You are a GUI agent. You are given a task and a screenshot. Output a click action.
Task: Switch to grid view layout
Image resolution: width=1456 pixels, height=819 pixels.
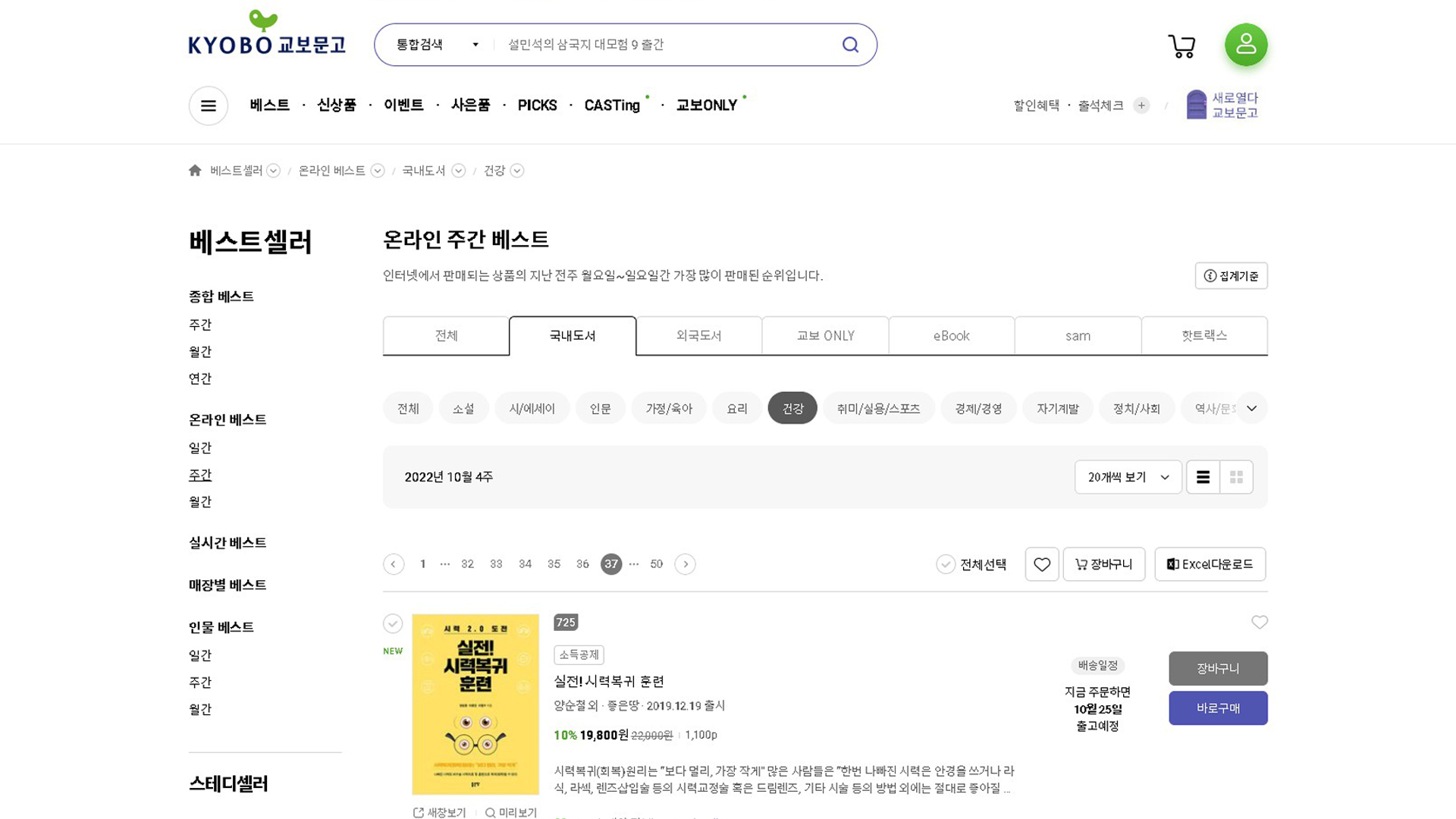pyautogui.click(x=1236, y=477)
